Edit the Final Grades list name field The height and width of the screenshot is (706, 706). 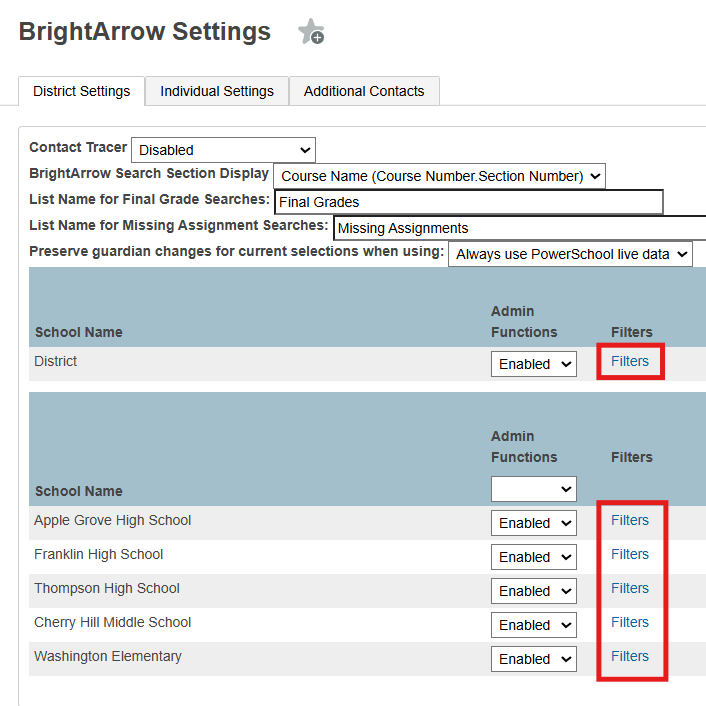(469, 202)
